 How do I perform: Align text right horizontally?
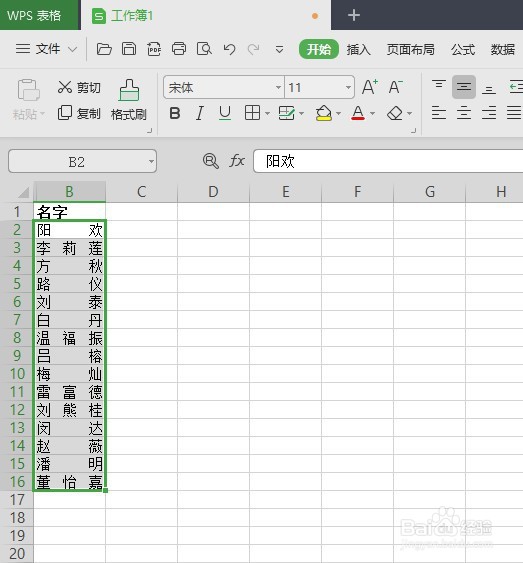click(x=489, y=113)
